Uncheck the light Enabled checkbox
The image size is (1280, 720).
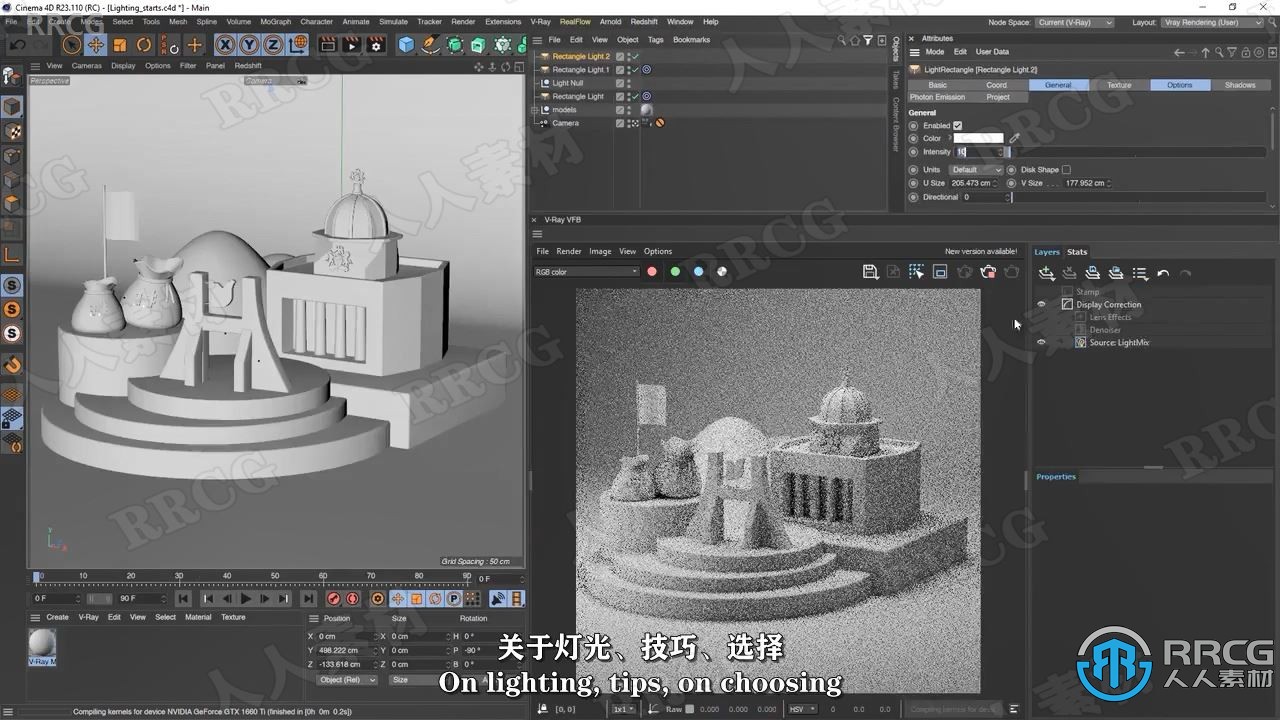coord(957,126)
